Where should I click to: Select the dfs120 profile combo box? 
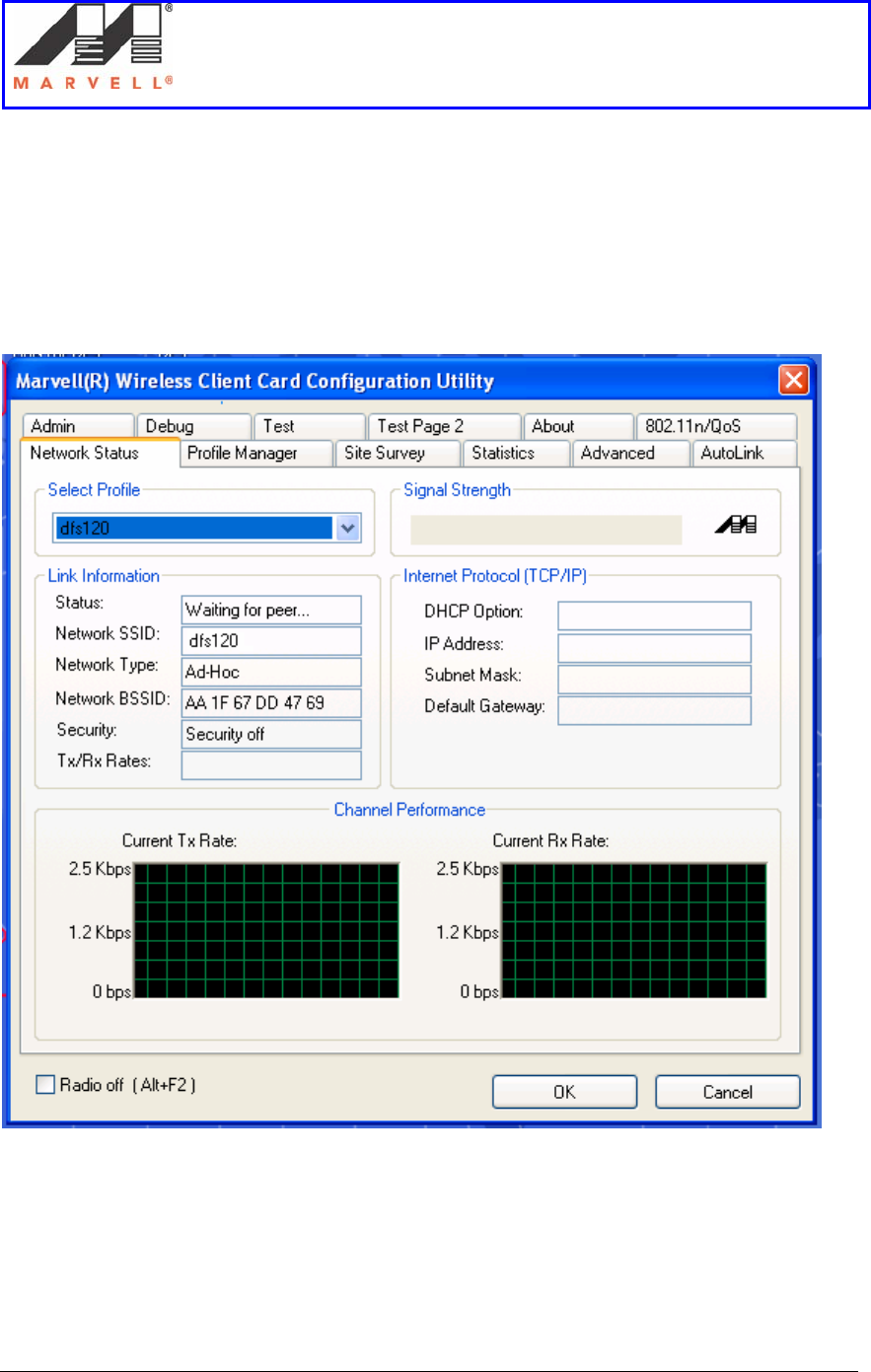(207, 528)
